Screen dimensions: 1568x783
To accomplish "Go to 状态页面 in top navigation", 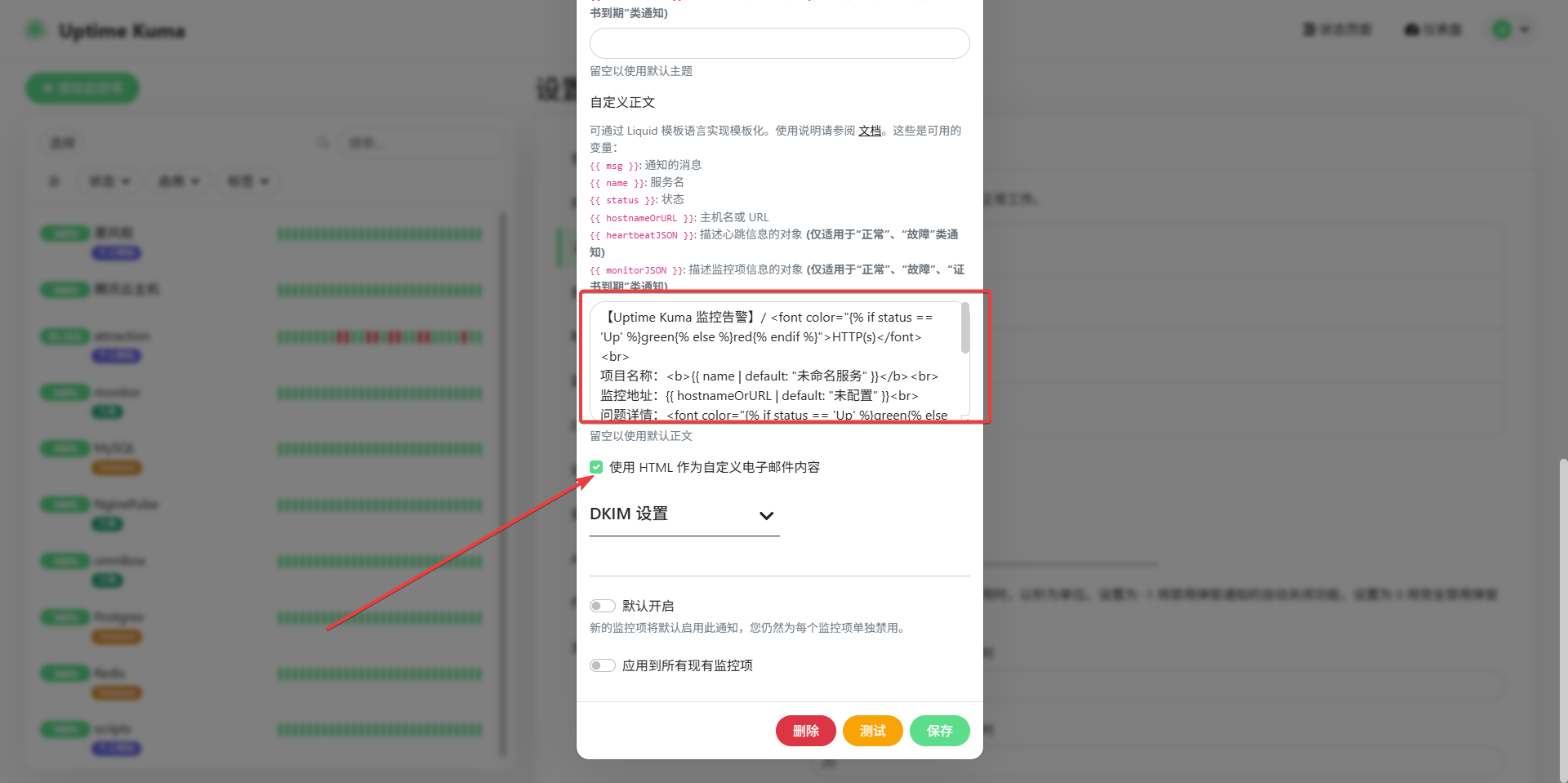I will (x=1337, y=30).
